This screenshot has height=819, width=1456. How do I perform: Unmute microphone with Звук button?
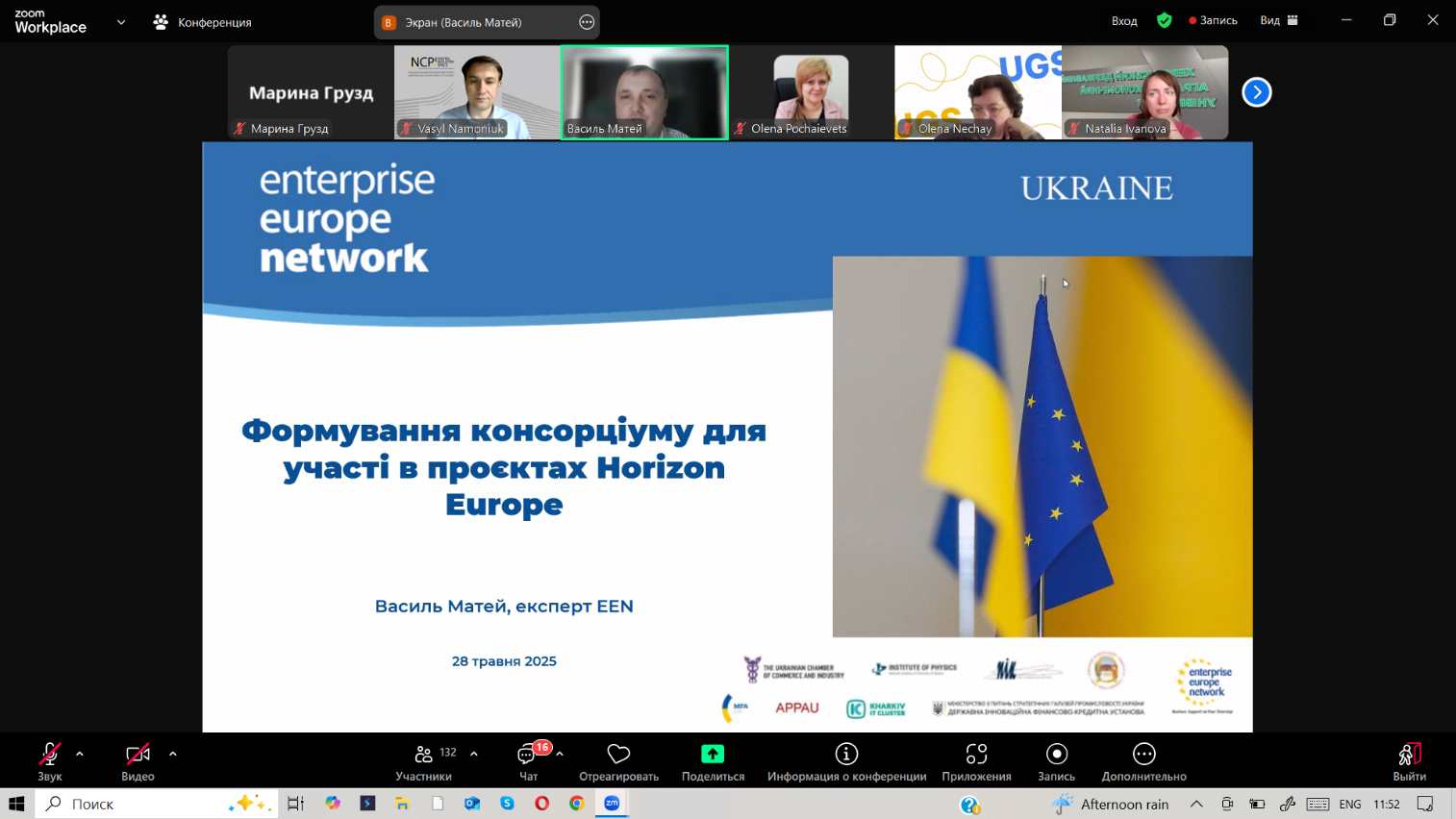click(x=50, y=761)
